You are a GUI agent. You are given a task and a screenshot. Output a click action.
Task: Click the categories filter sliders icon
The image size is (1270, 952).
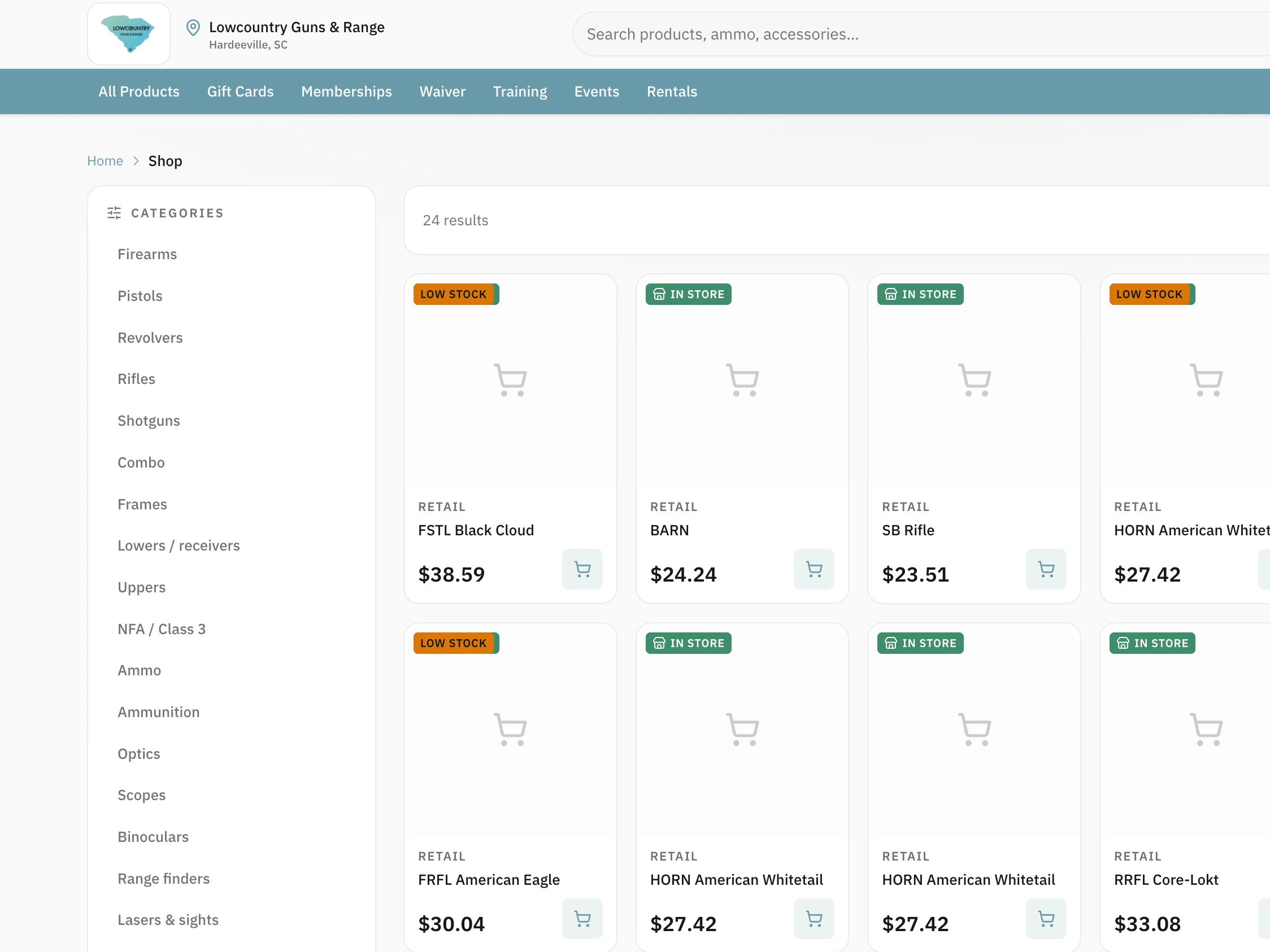(x=114, y=213)
